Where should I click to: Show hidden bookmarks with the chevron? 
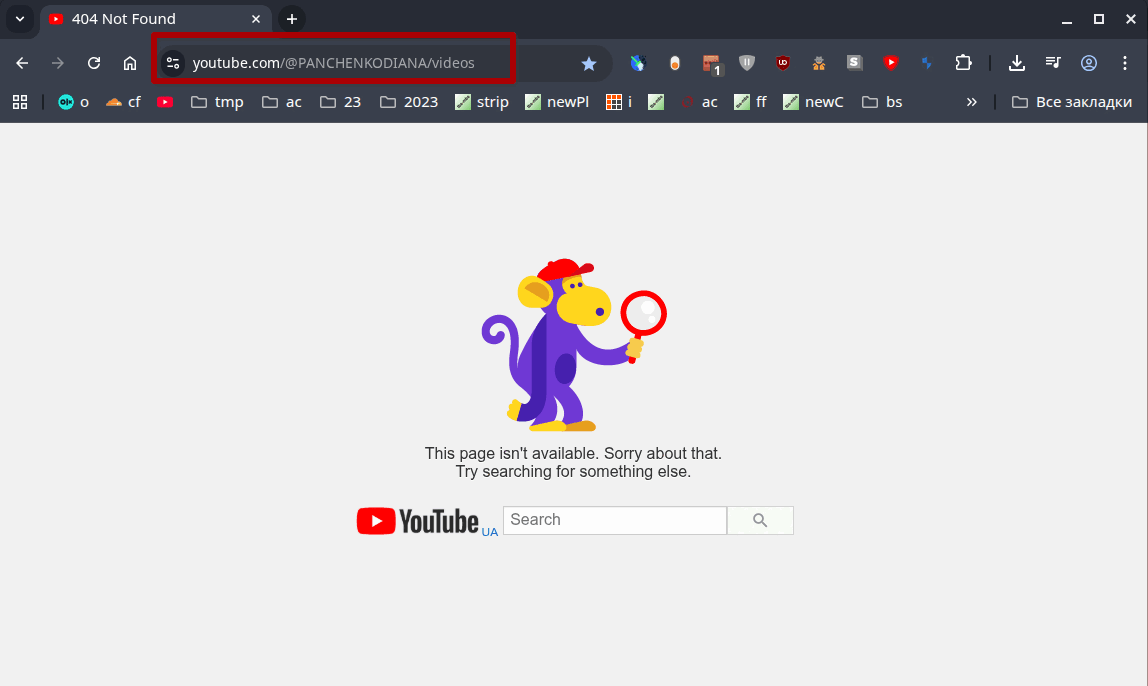(972, 102)
